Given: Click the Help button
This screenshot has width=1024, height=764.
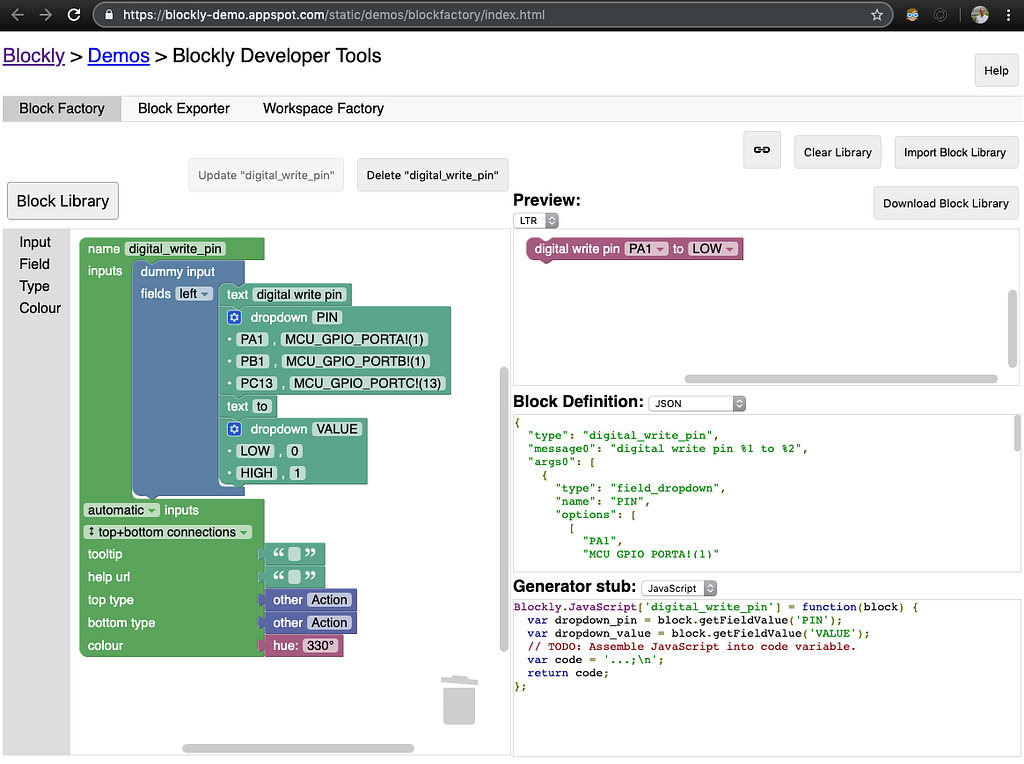Looking at the screenshot, I should 996,71.
